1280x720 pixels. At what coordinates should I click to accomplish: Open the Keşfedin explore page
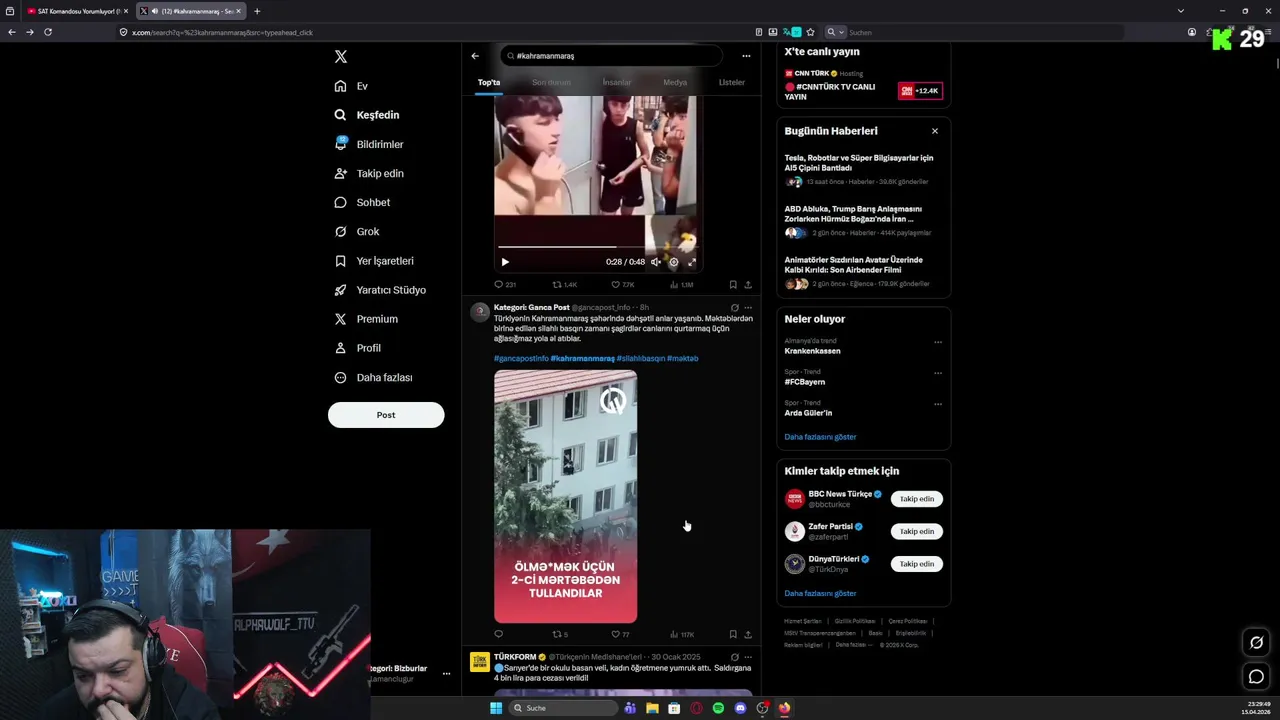tap(367, 115)
